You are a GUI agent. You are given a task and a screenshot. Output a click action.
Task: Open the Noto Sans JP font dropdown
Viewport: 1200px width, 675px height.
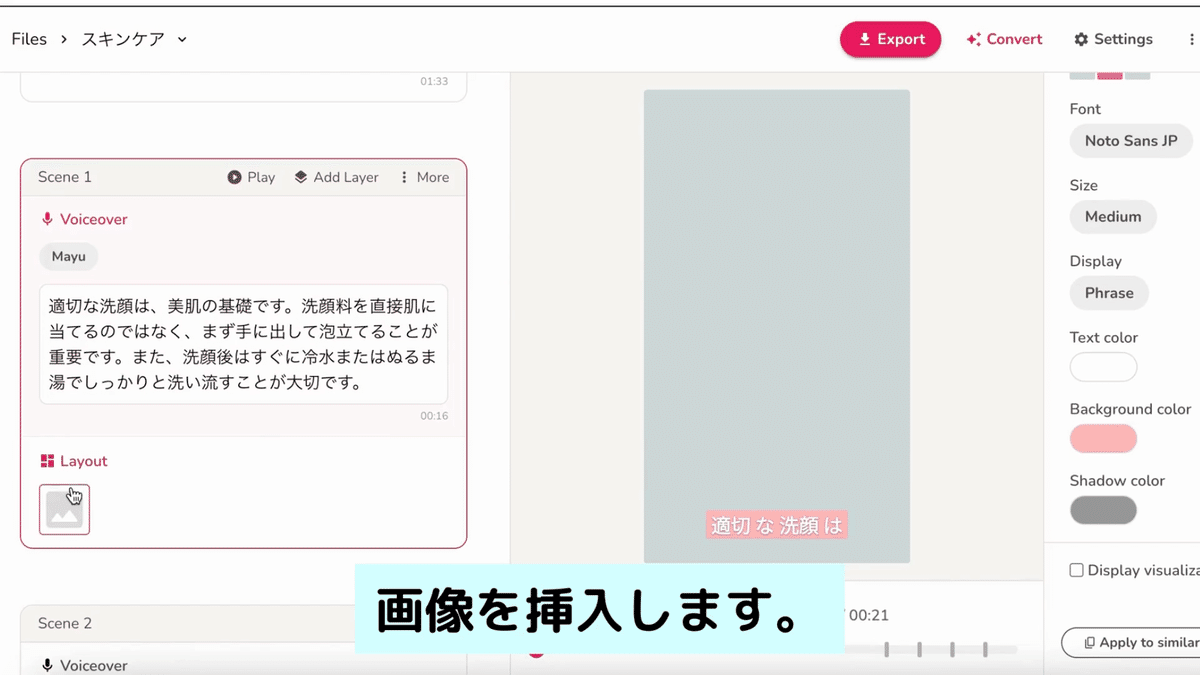coord(1131,141)
